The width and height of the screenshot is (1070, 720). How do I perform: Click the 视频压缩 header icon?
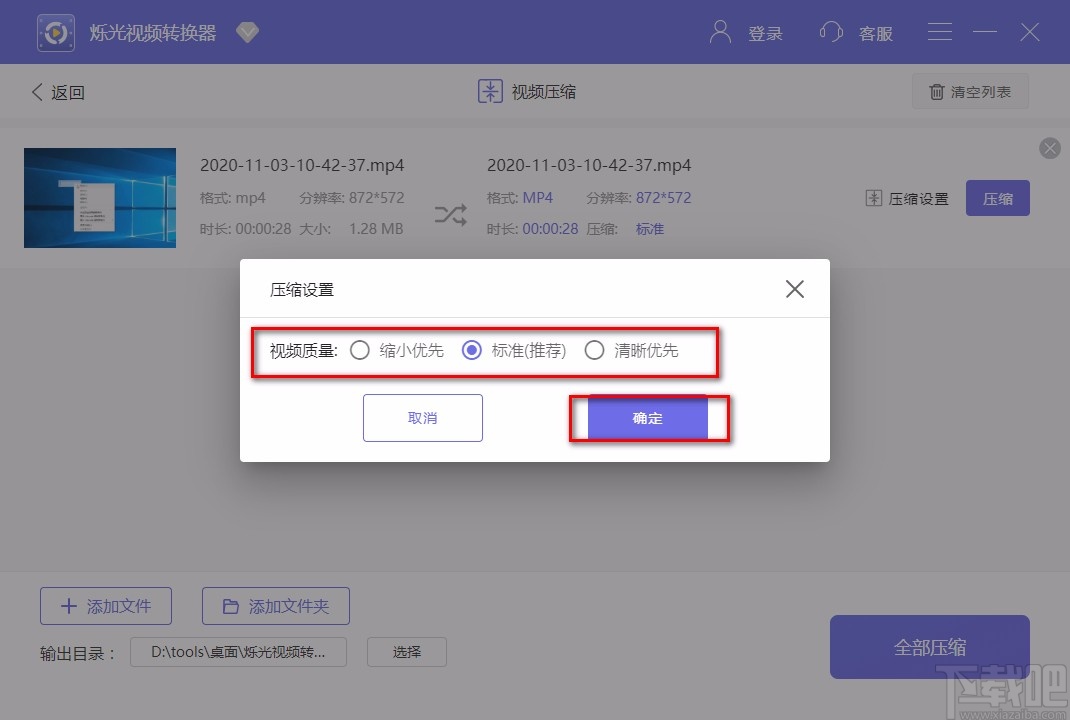pyautogui.click(x=489, y=91)
